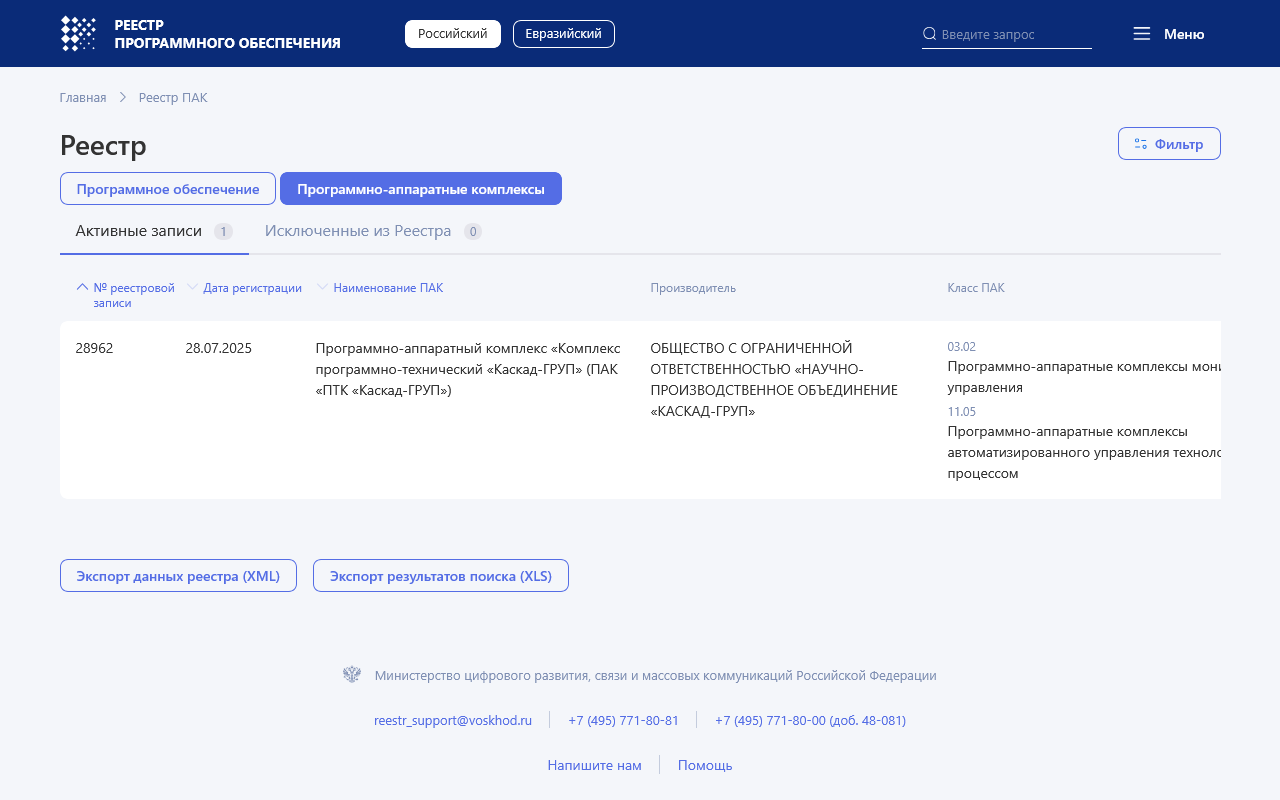The height and width of the screenshot is (800, 1280).
Task: Export registry data as XML
Action: (178, 575)
